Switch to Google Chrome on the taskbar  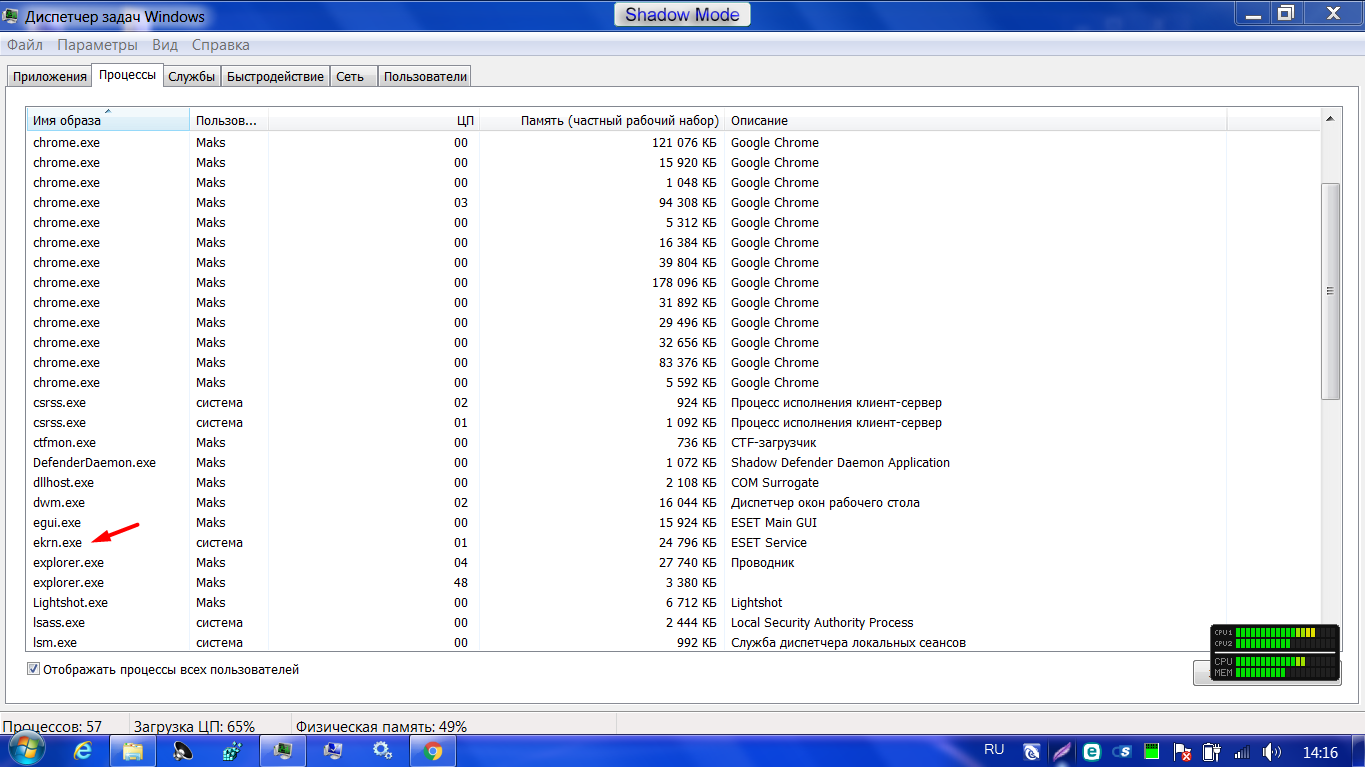pos(432,751)
